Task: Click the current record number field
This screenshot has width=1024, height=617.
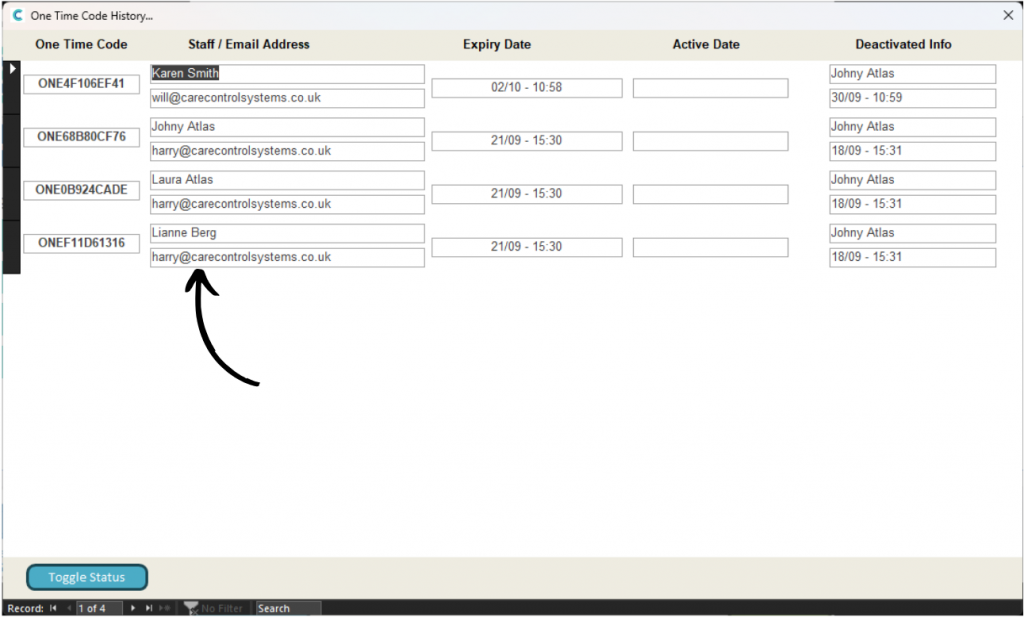Action: 99,608
